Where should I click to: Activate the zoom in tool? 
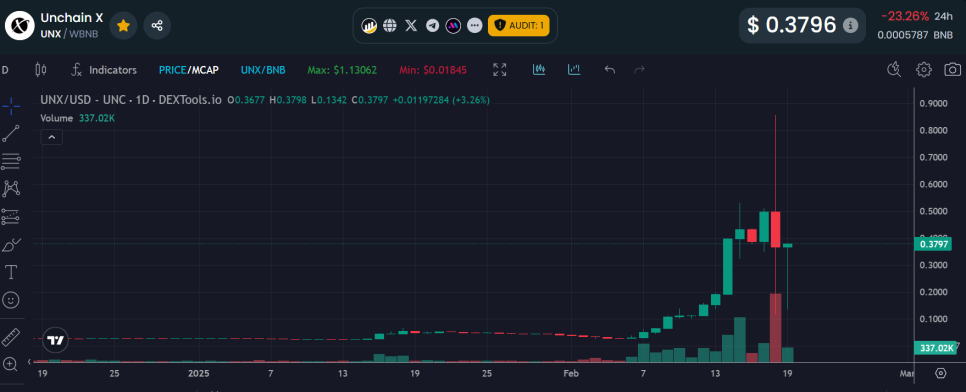pyautogui.click(x=10, y=364)
